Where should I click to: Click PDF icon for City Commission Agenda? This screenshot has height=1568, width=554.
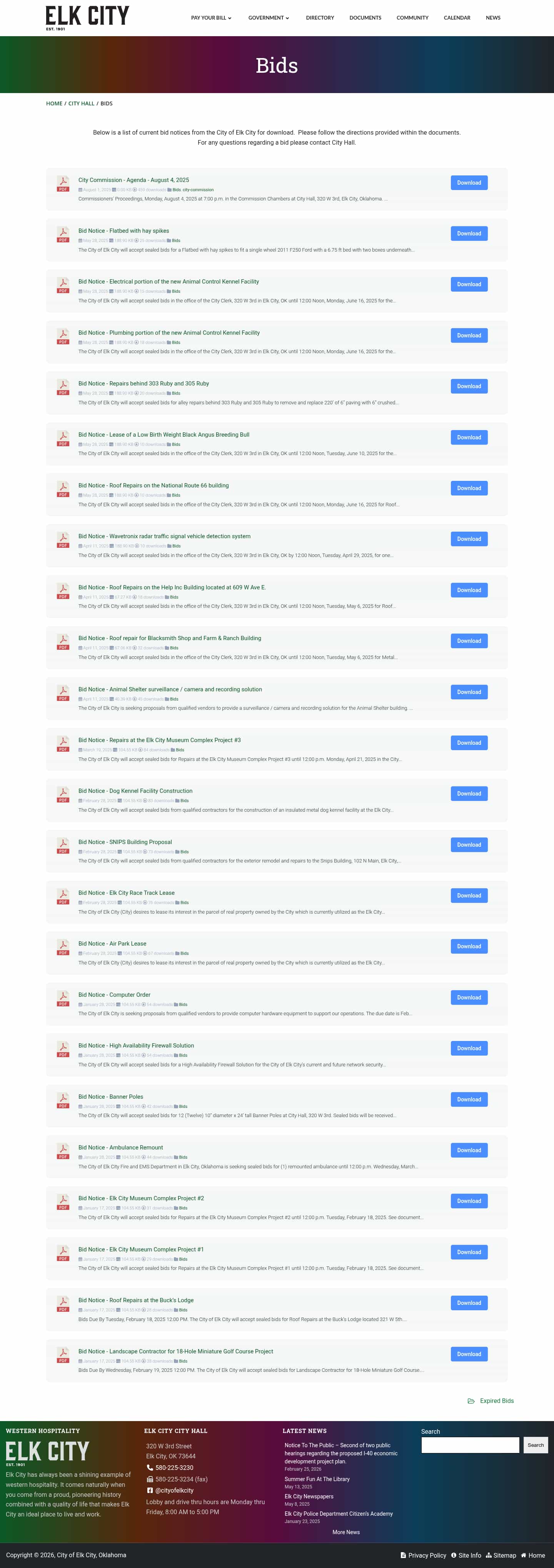(x=63, y=183)
